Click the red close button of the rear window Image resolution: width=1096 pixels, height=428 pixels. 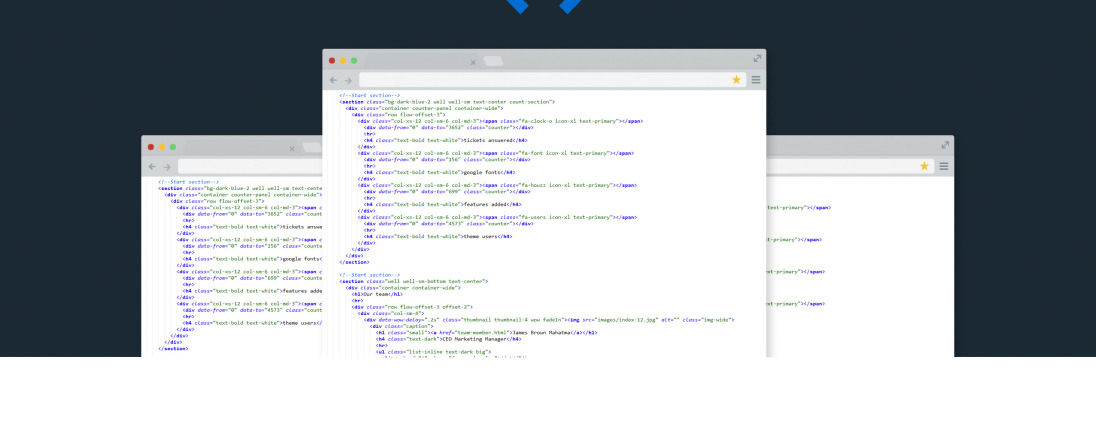[x=149, y=147]
